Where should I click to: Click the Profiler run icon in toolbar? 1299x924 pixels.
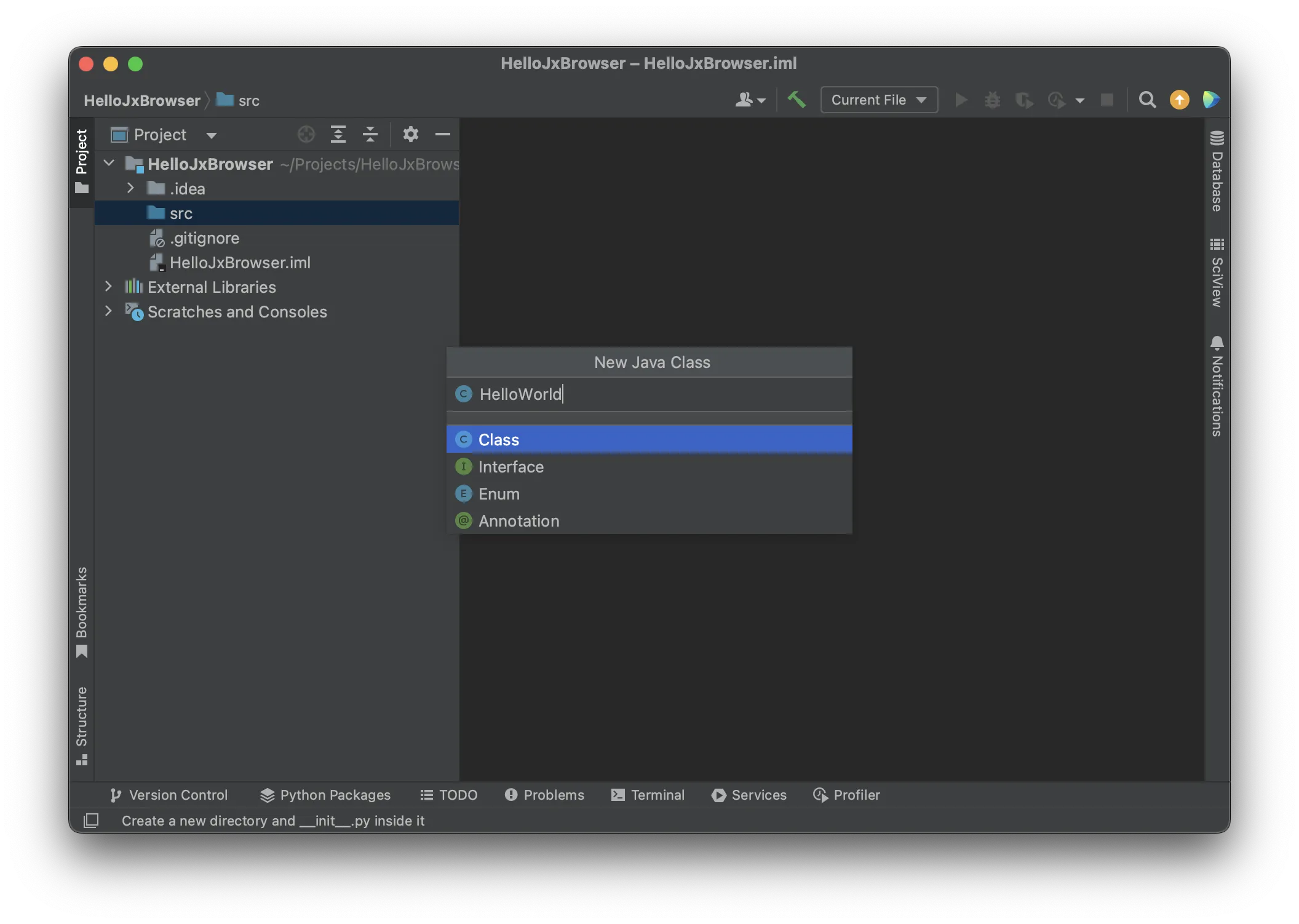tap(1057, 100)
